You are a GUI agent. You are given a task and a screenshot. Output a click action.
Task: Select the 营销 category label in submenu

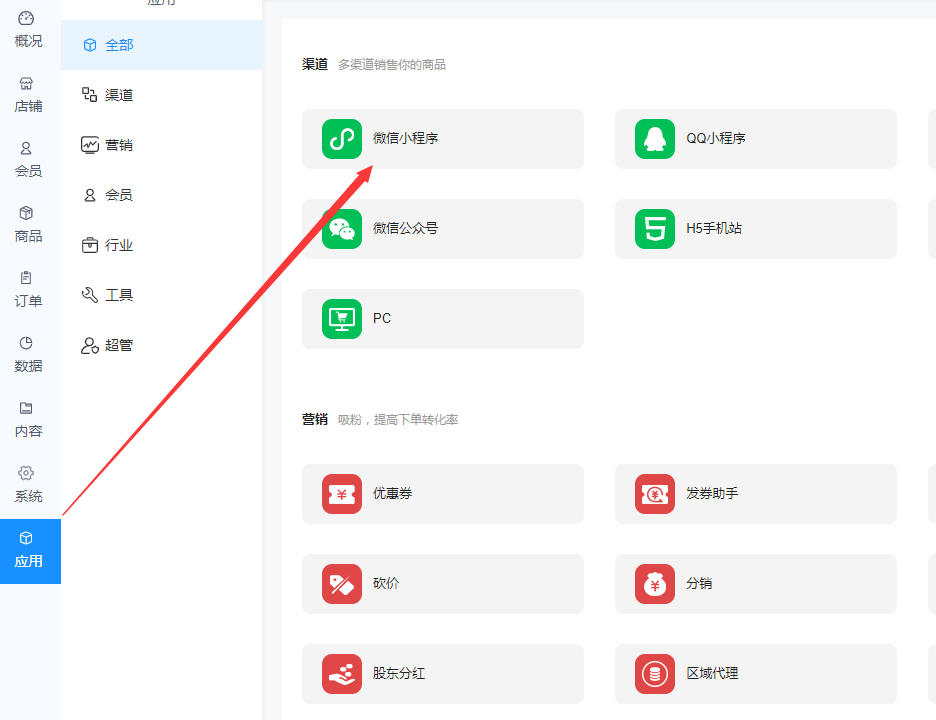pyautogui.click(x=119, y=145)
